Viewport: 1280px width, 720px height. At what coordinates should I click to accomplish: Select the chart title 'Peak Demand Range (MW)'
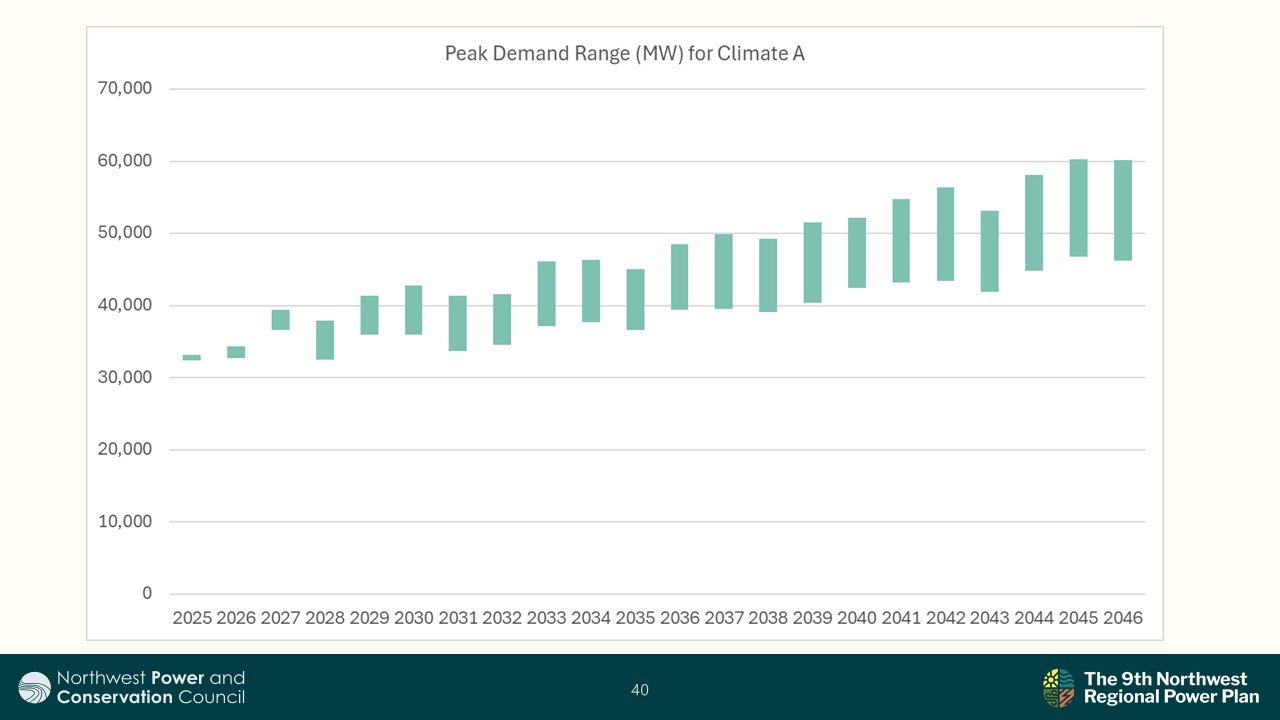point(624,54)
